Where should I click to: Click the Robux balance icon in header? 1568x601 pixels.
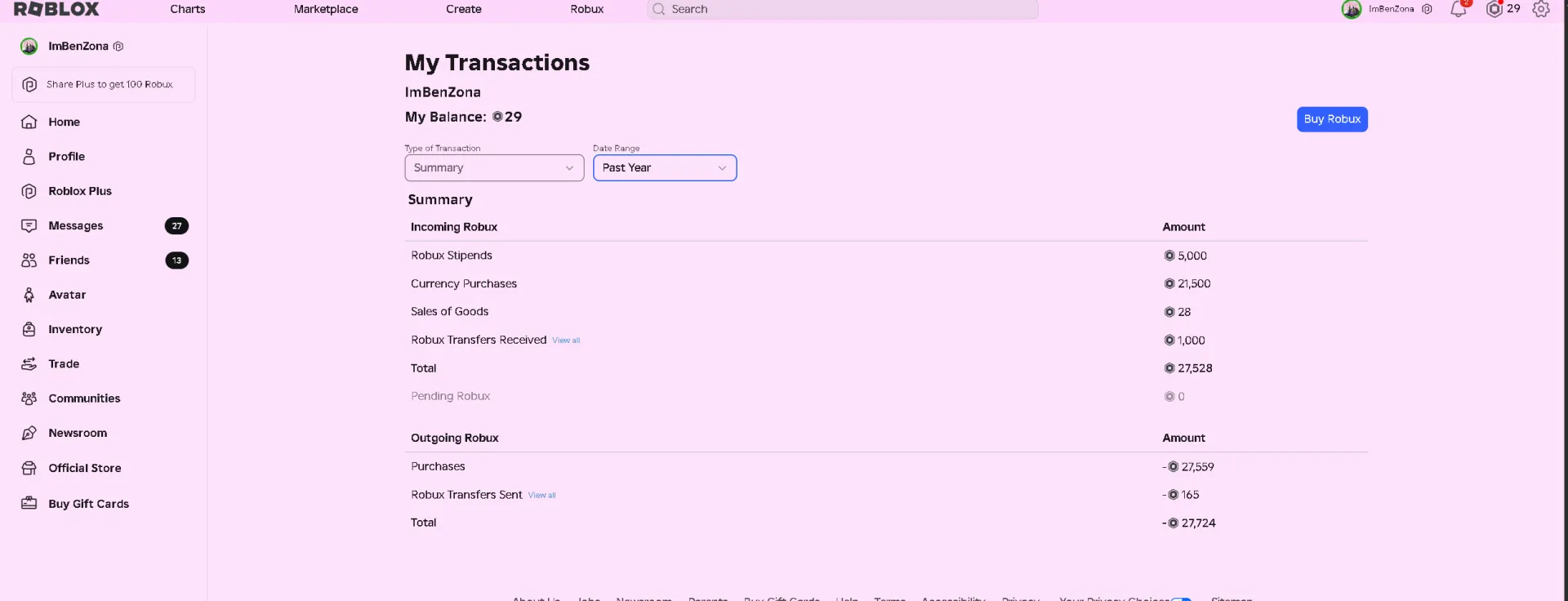tap(1494, 9)
